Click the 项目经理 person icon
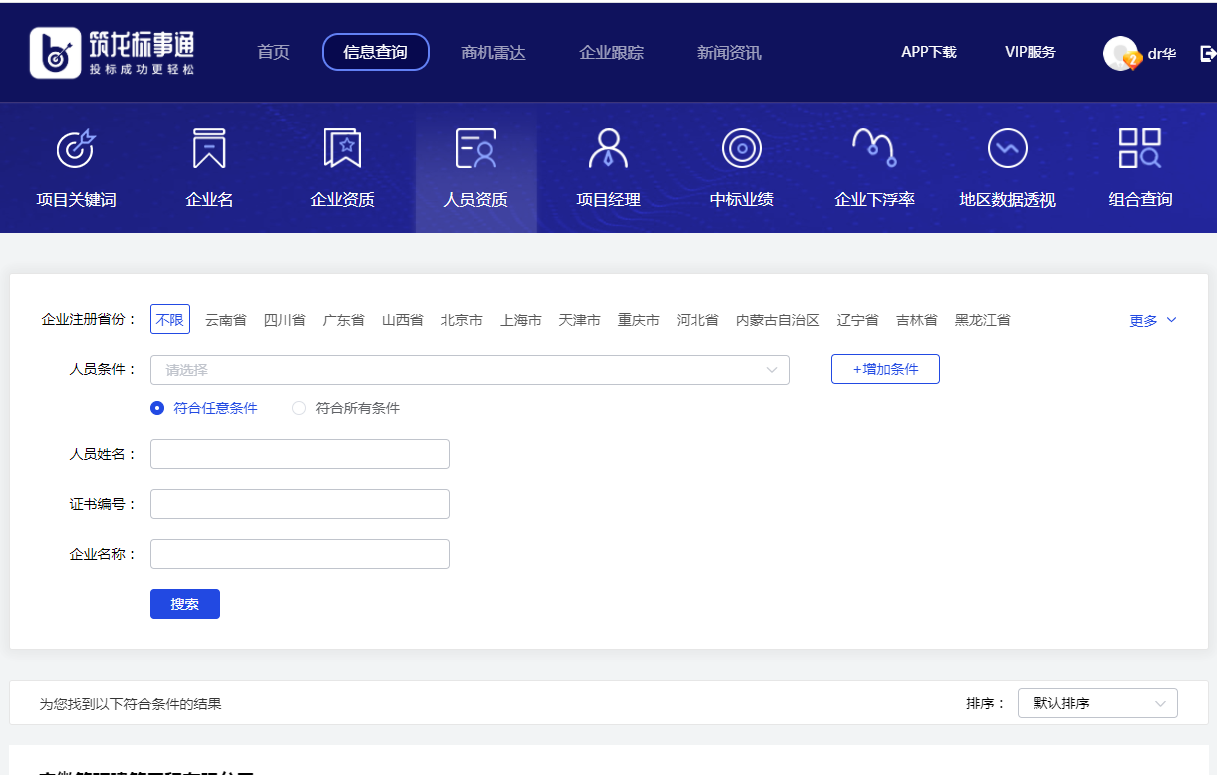 click(608, 149)
